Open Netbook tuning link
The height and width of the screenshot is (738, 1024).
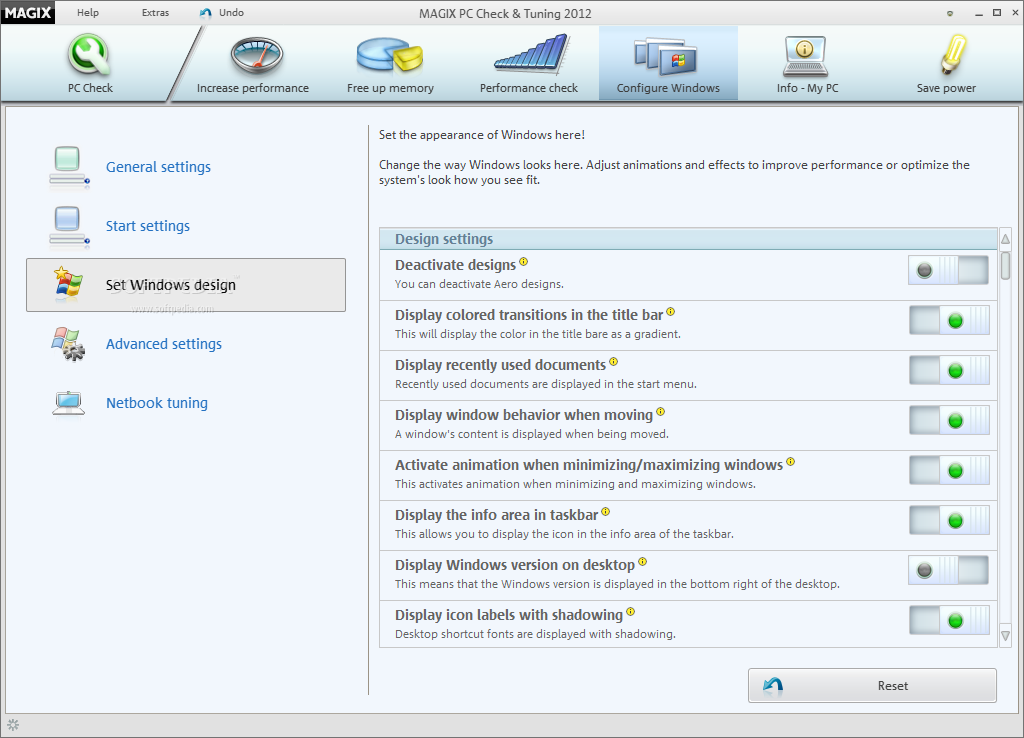[x=157, y=403]
